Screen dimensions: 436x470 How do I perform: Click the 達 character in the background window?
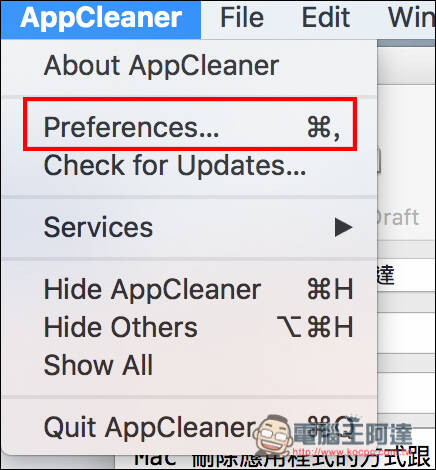(x=386, y=275)
